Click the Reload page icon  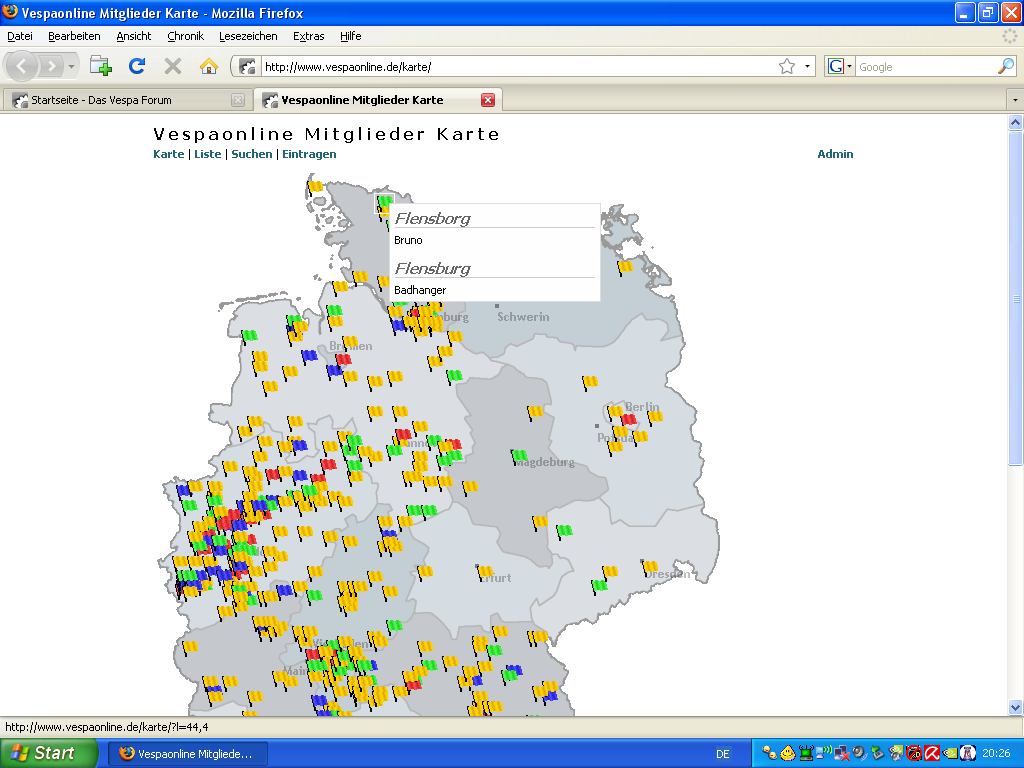point(137,66)
